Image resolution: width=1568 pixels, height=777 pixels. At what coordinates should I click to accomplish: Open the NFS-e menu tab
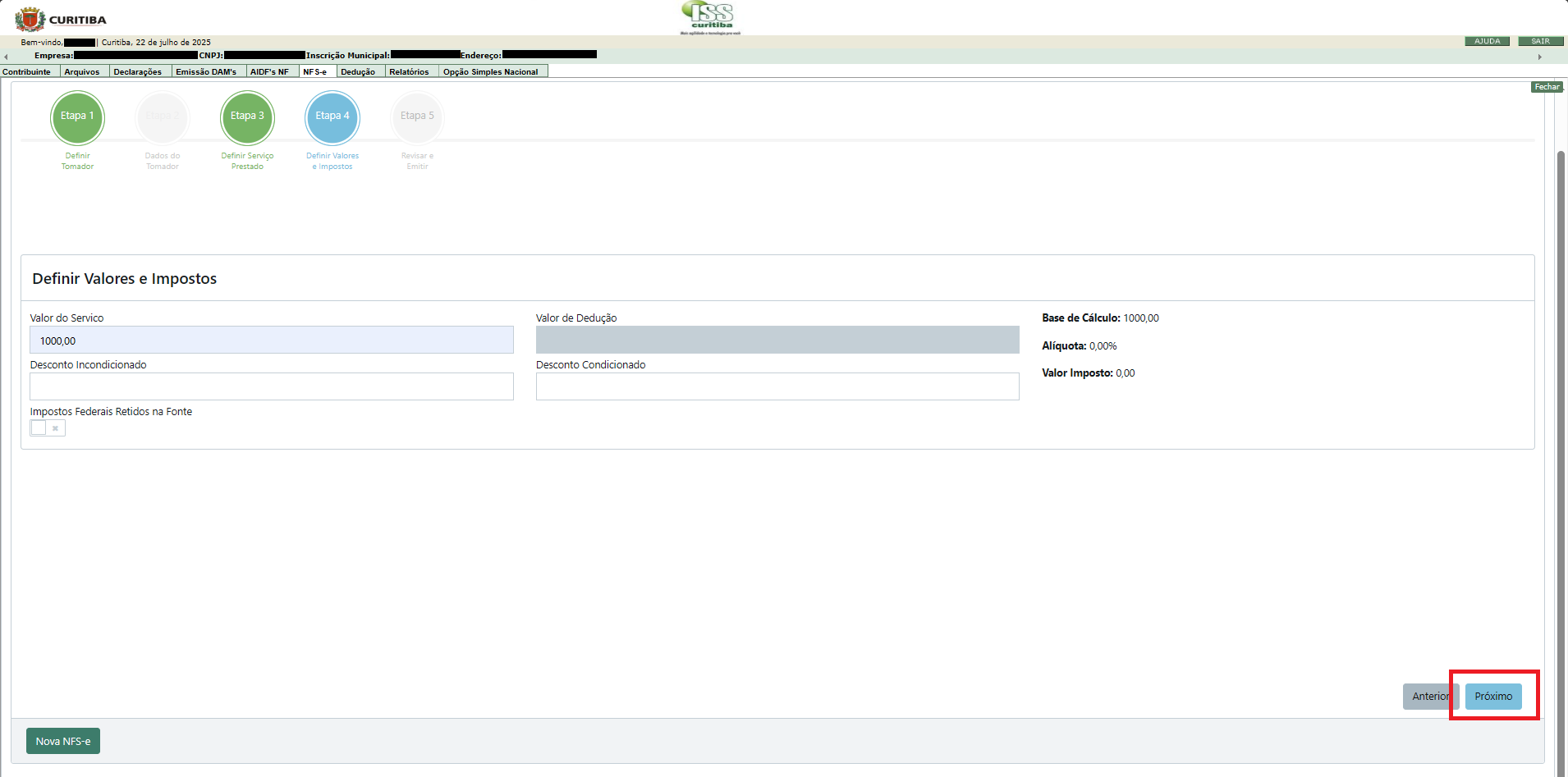click(314, 72)
